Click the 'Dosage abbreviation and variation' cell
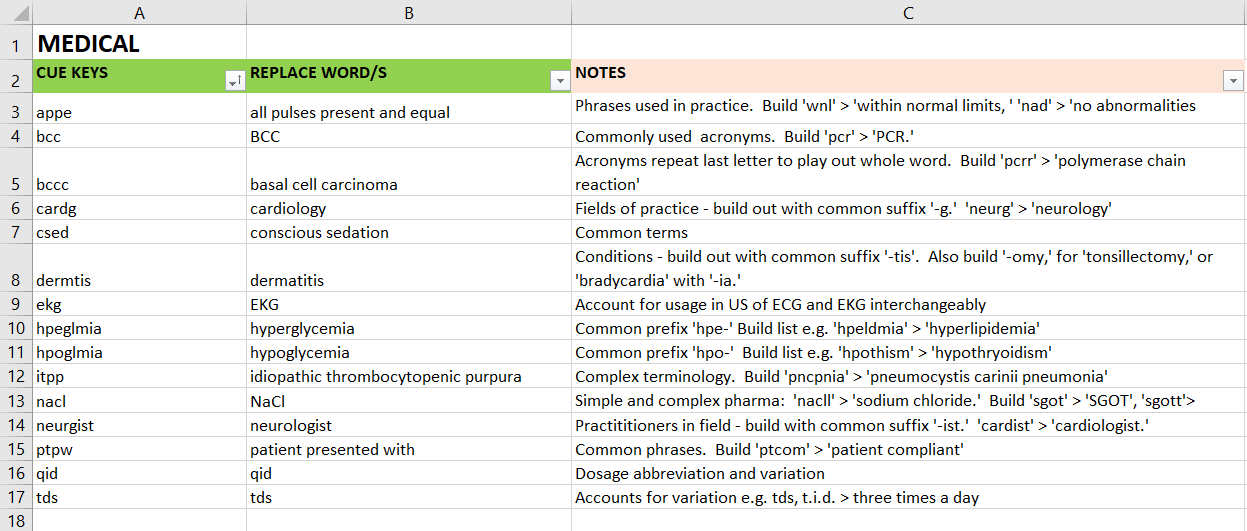The height and width of the screenshot is (531, 1247). point(908,473)
